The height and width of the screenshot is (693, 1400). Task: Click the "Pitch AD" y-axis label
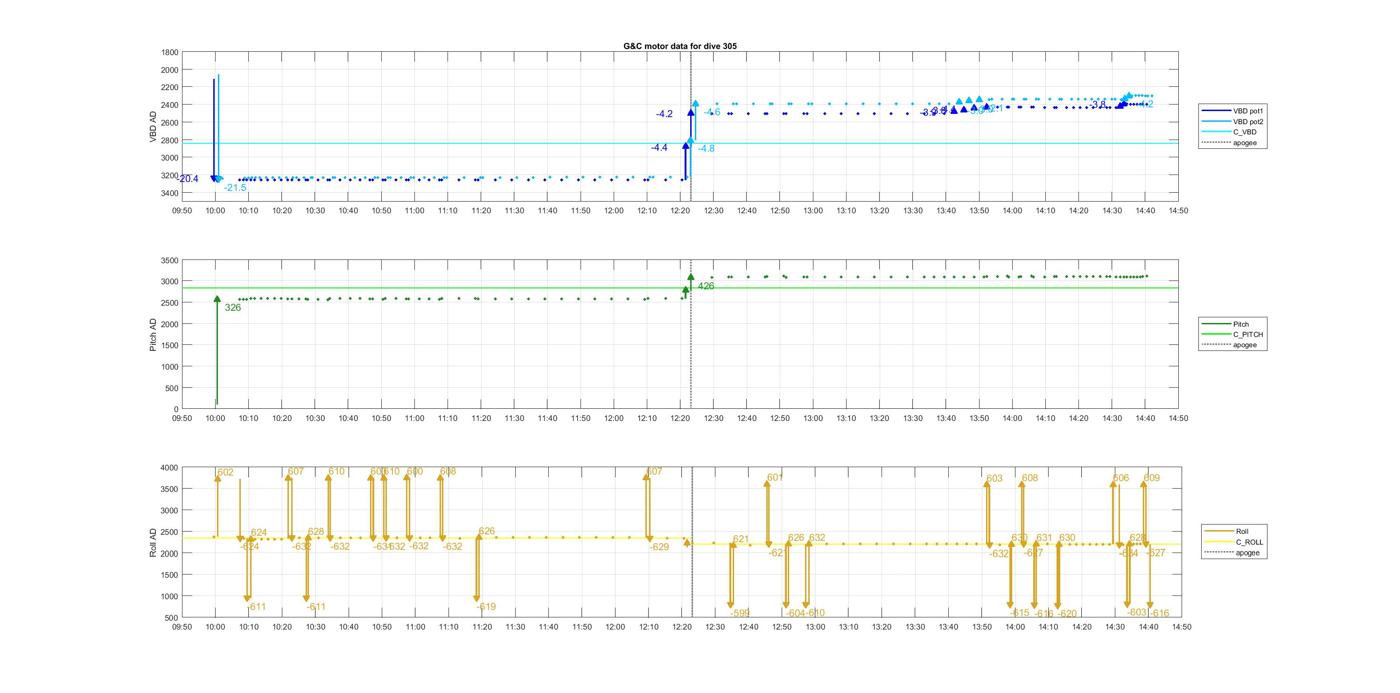coord(154,334)
